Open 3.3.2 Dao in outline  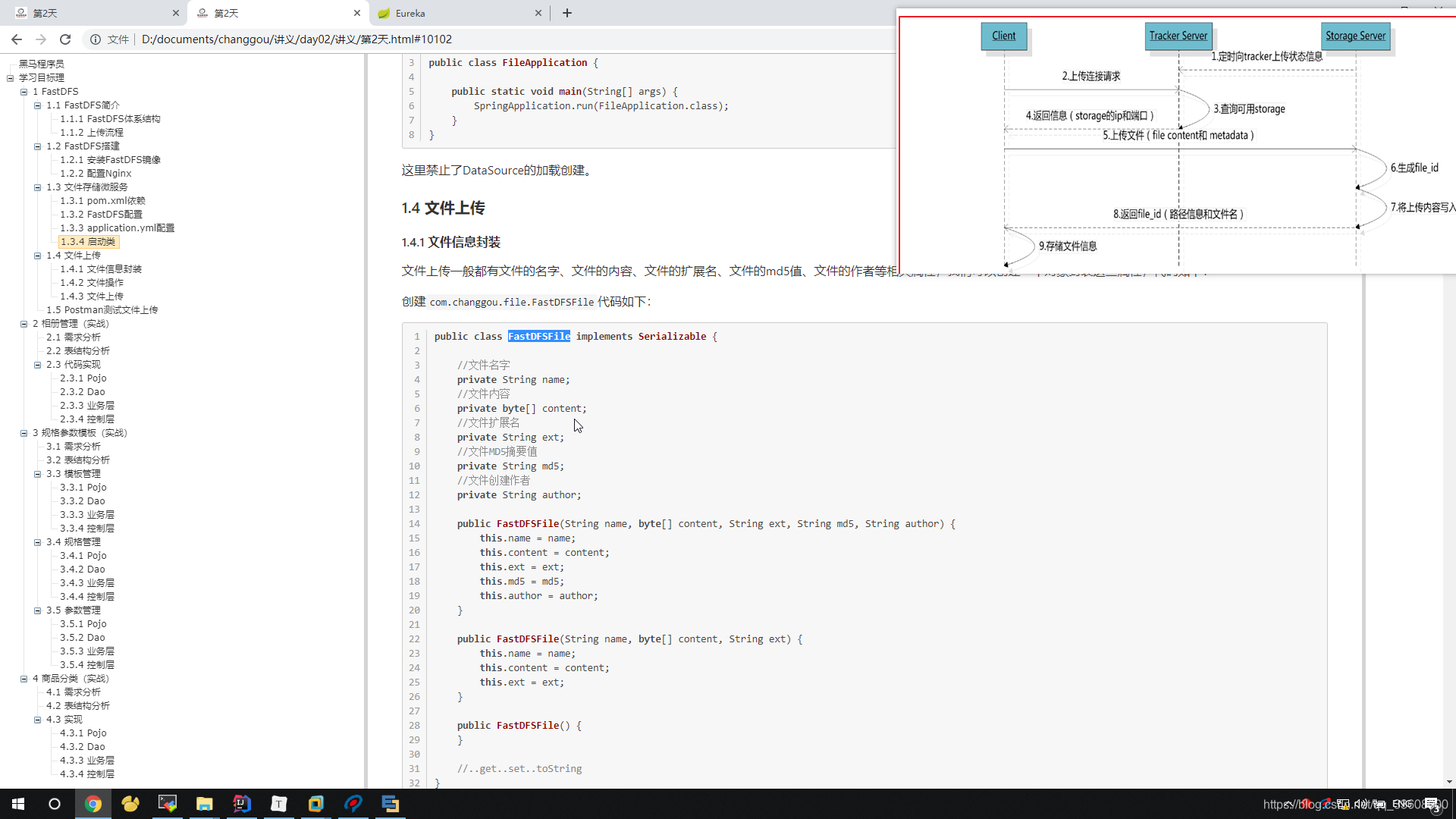[83, 501]
